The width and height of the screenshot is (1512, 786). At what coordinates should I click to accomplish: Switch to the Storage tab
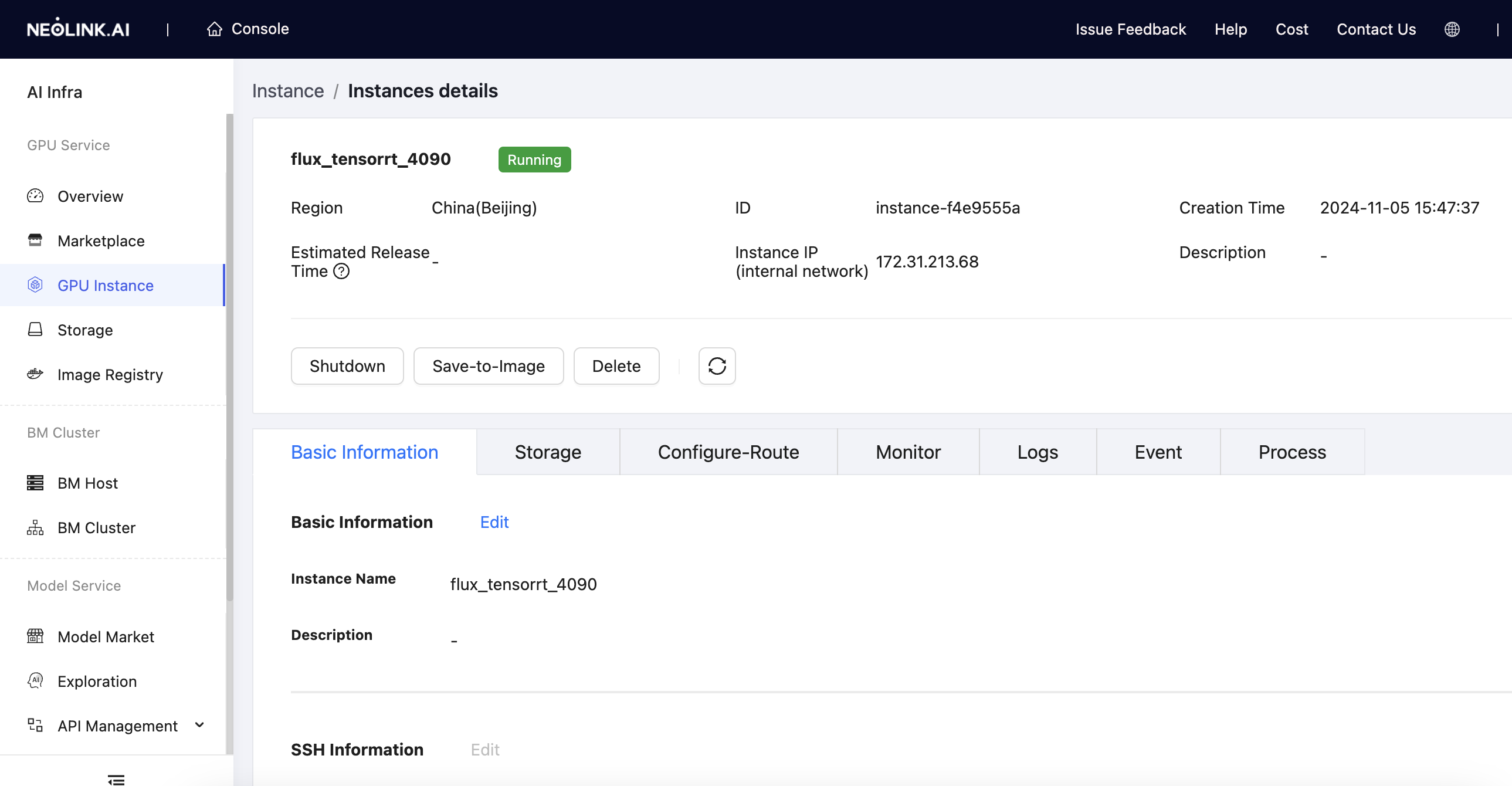548,452
